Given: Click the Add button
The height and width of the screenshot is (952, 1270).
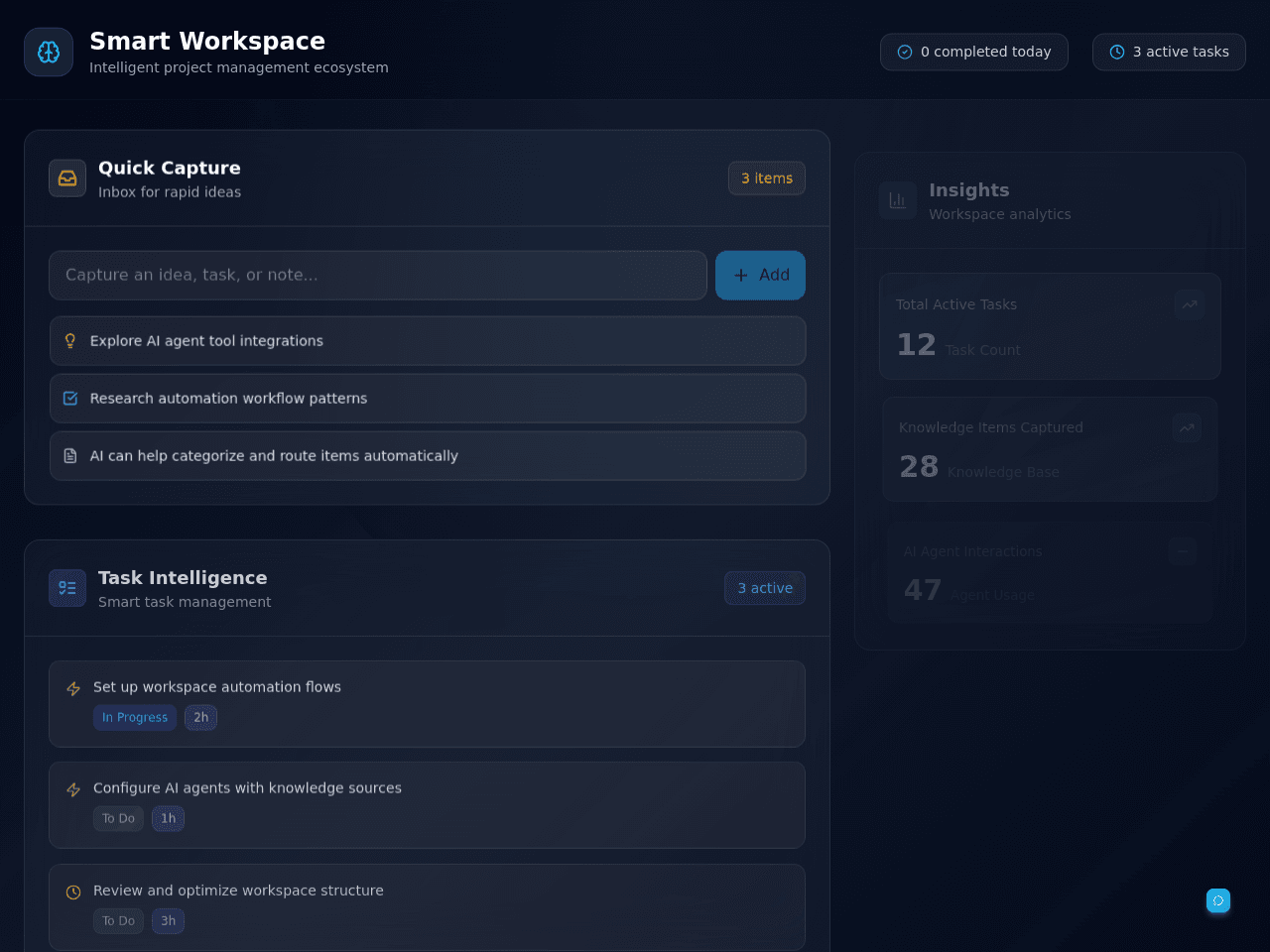Looking at the screenshot, I should pos(760,276).
